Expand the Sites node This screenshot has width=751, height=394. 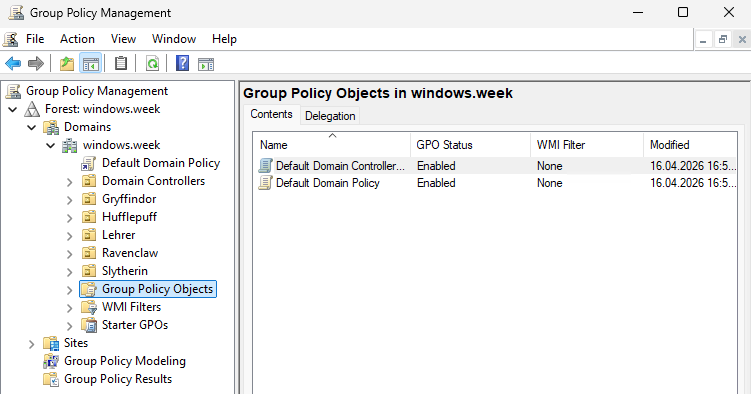[x=32, y=344]
